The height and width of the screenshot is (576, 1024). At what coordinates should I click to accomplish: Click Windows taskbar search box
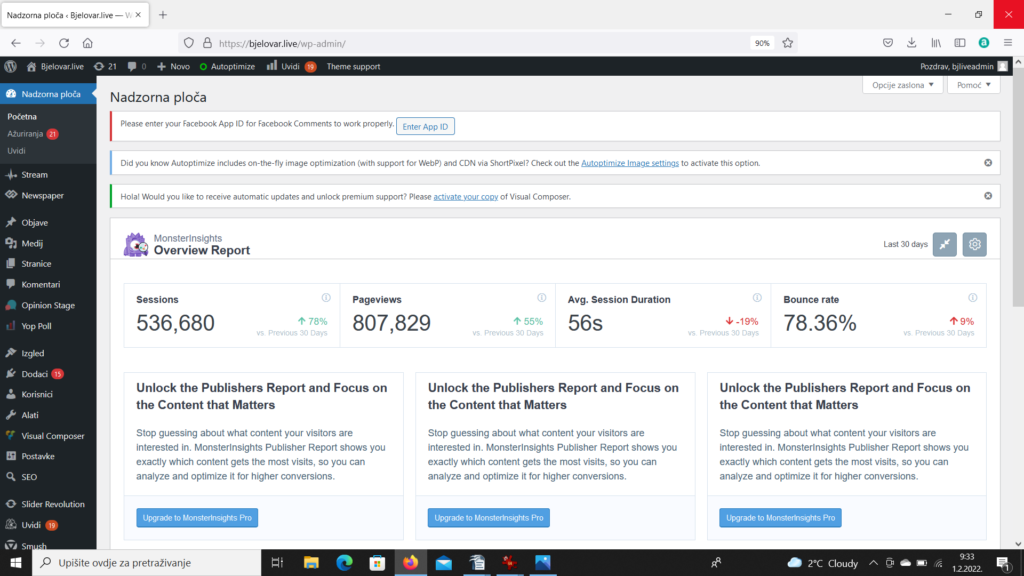pos(147,562)
